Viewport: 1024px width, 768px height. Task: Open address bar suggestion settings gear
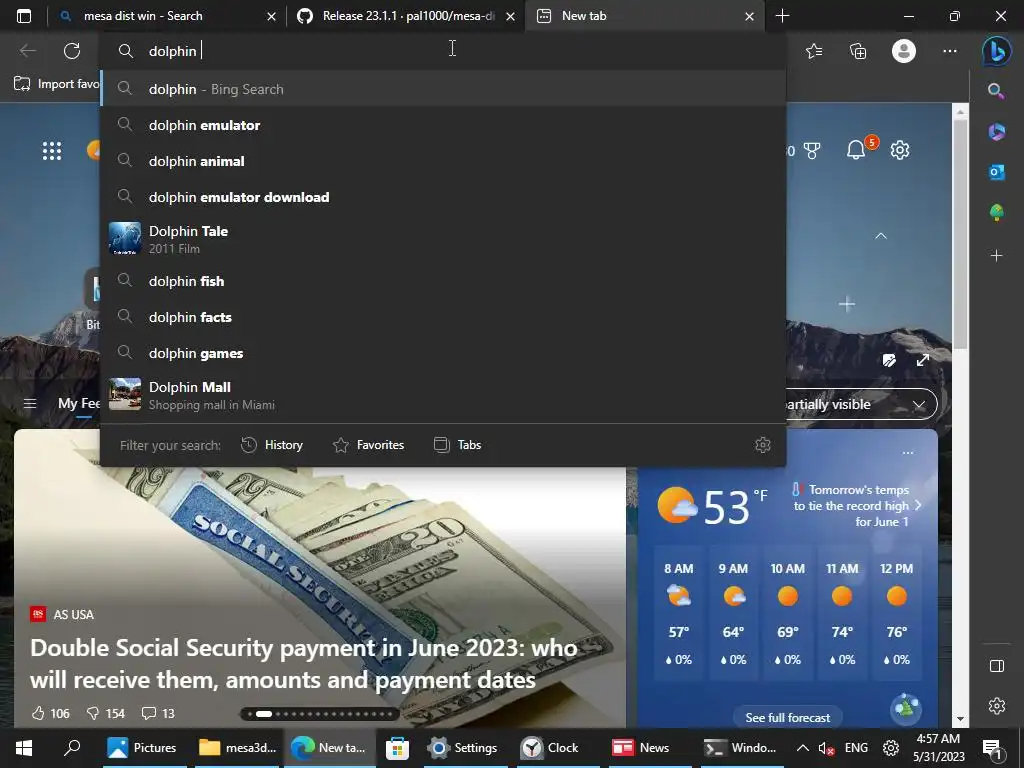[x=763, y=445]
